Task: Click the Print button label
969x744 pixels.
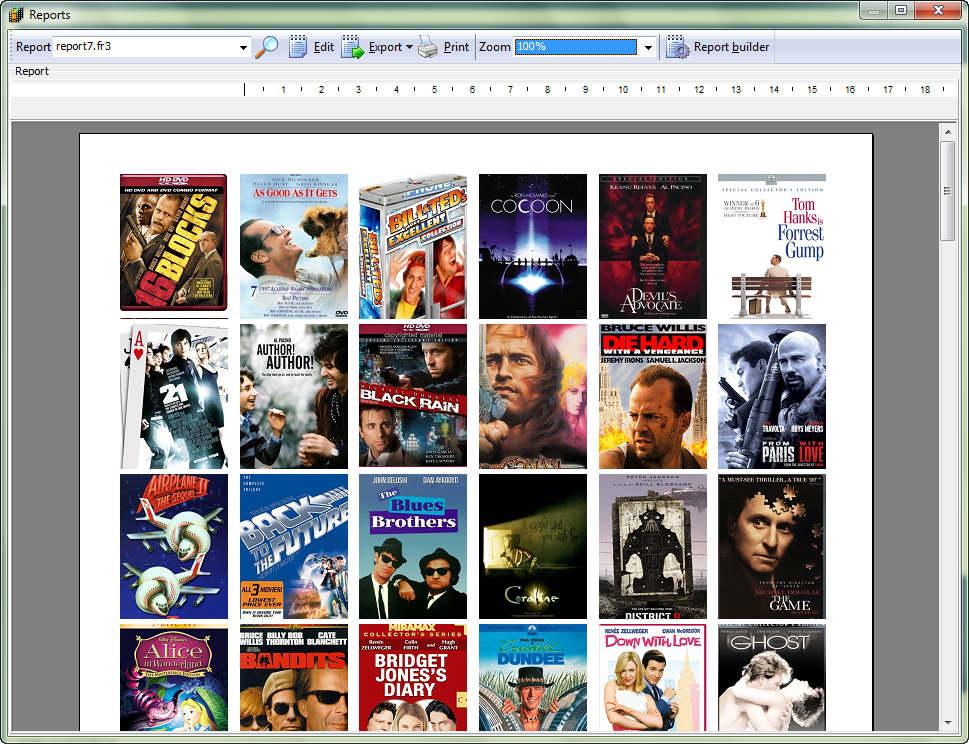Action: click(456, 47)
